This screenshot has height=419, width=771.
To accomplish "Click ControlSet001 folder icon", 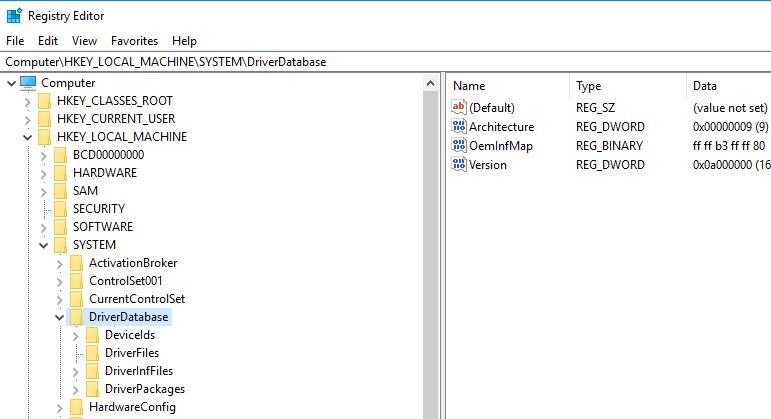I will [77, 281].
